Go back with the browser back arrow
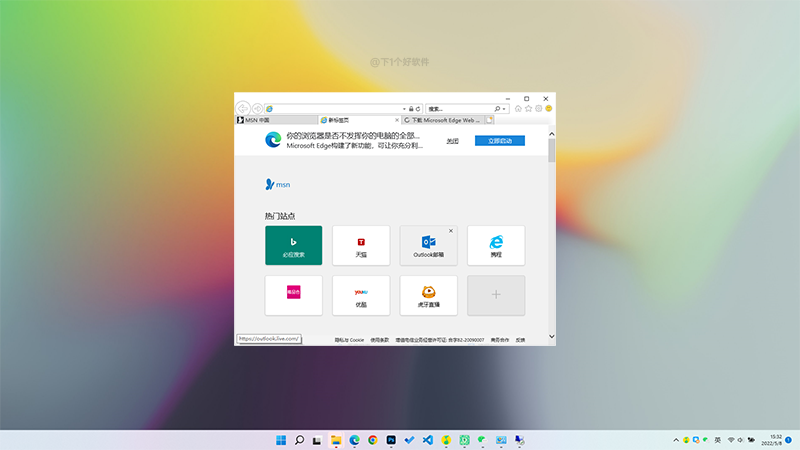Image resolution: width=800 pixels, height=450 pixels. click(243, 108)
